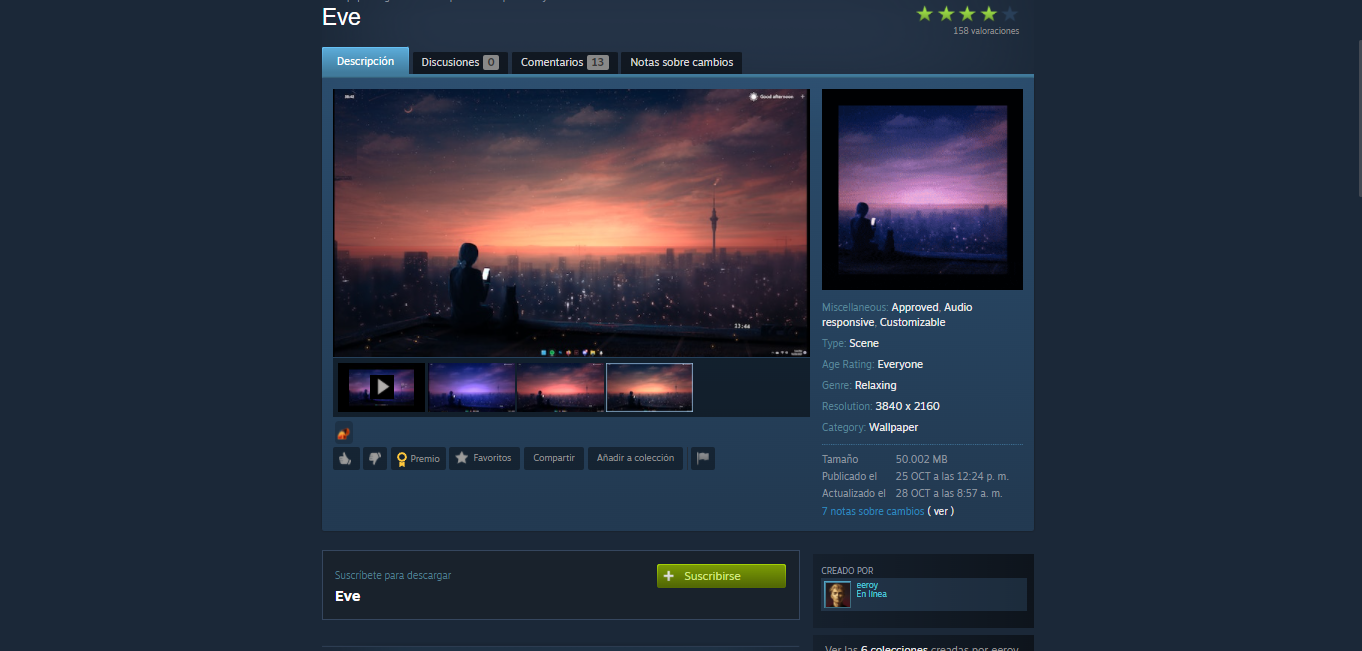The height and width of the screenshot is (651, 1362).
Task: Report item with the flag icon
Action: pos(703,458)
